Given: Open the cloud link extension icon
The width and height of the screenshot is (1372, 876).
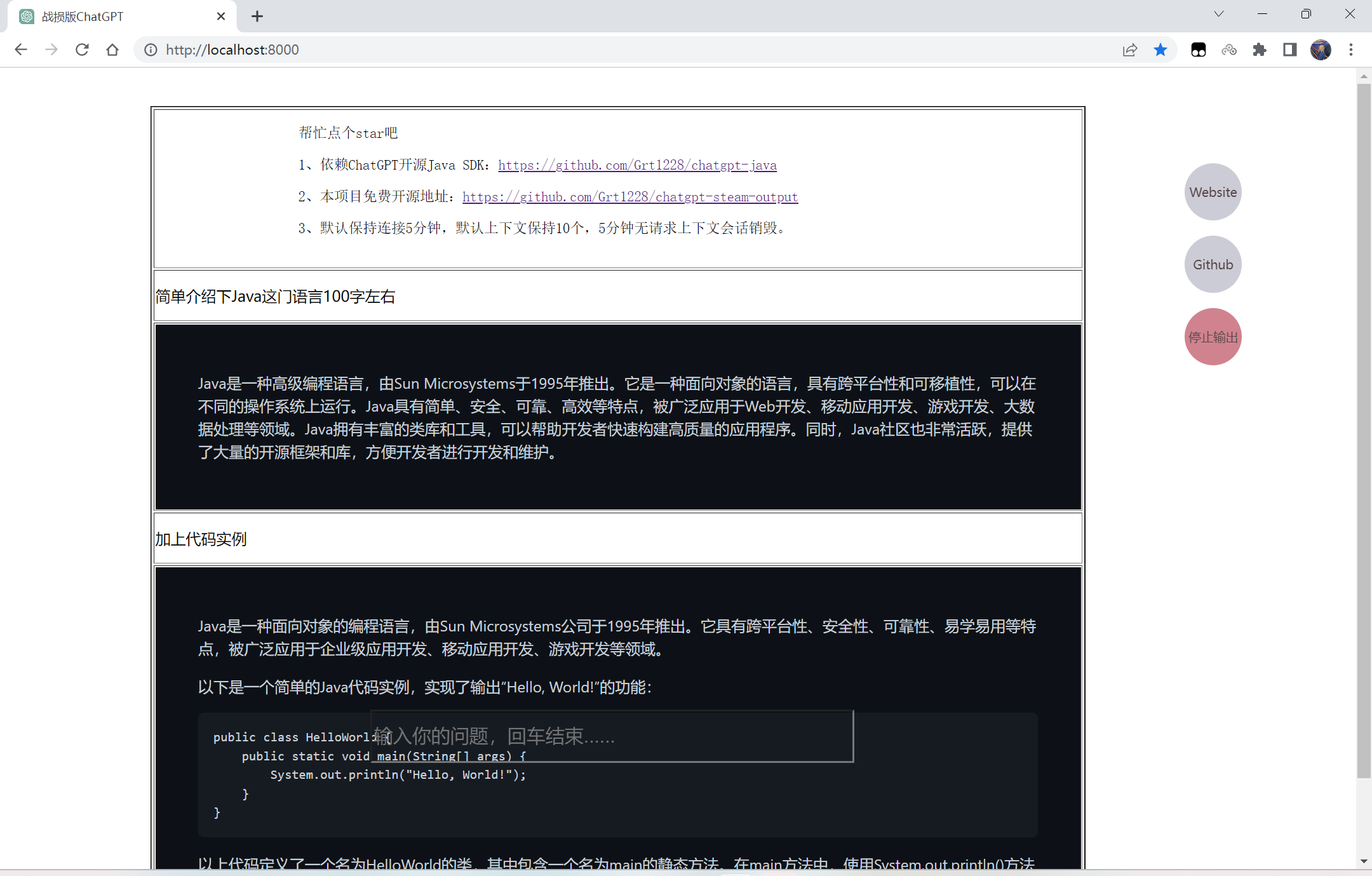Looking at the screenshot, I should coord(1229,50).
